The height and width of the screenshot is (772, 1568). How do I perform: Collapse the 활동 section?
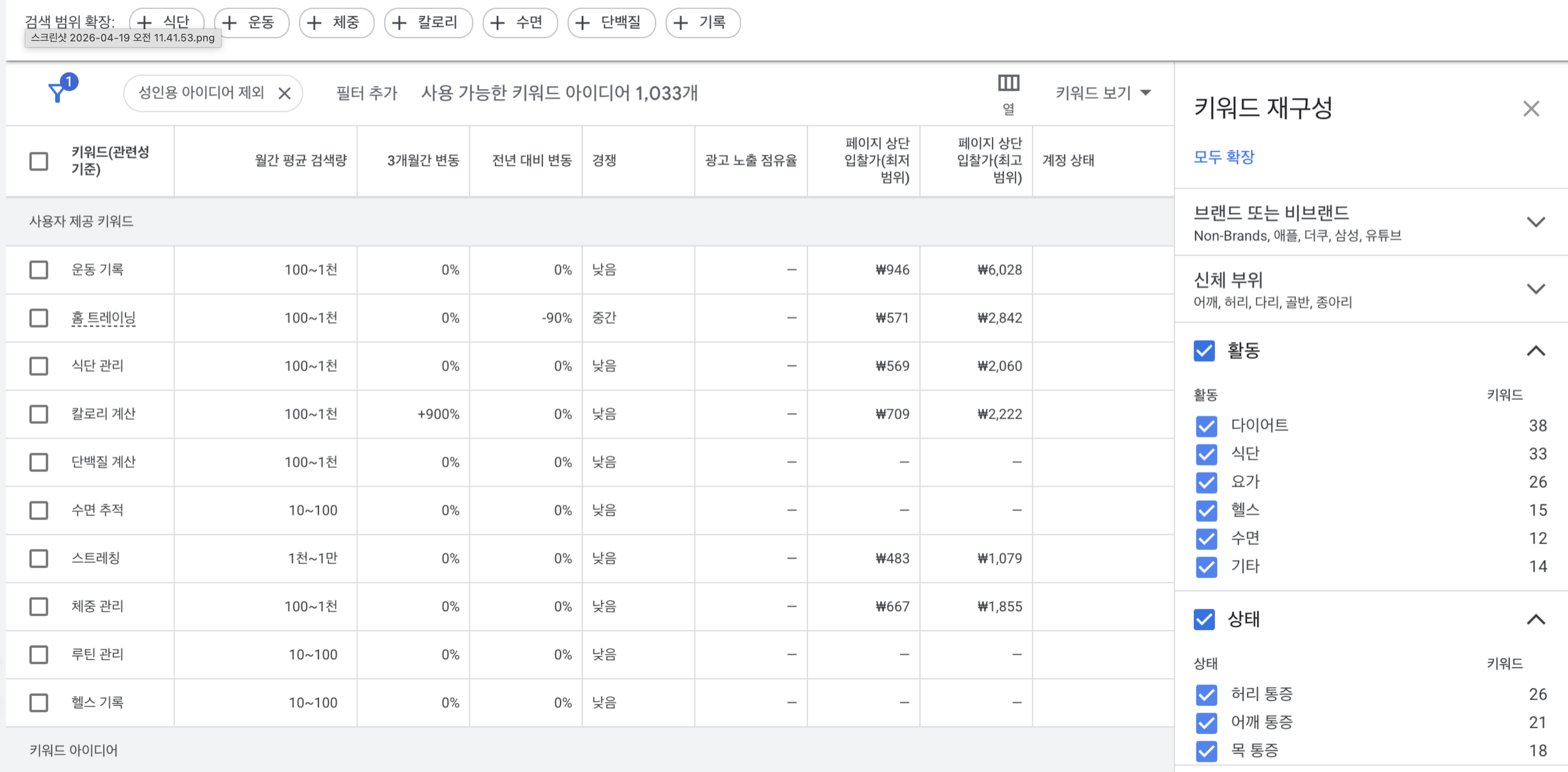pyautogui.click(x=1536, y=351)
